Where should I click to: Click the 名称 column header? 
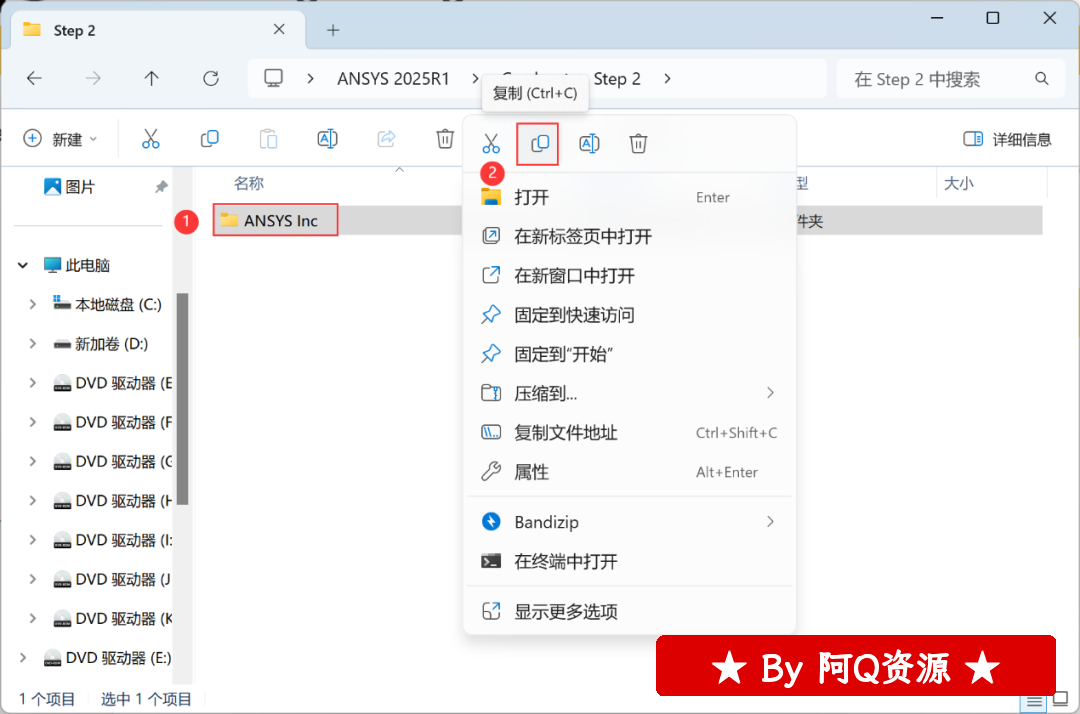249,183
